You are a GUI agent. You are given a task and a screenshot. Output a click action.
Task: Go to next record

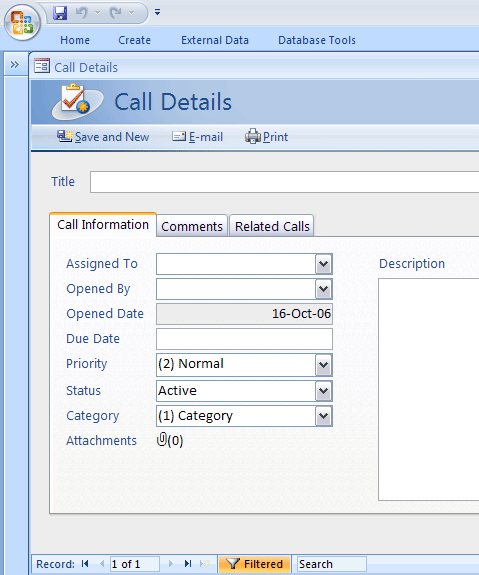point(171,564)
